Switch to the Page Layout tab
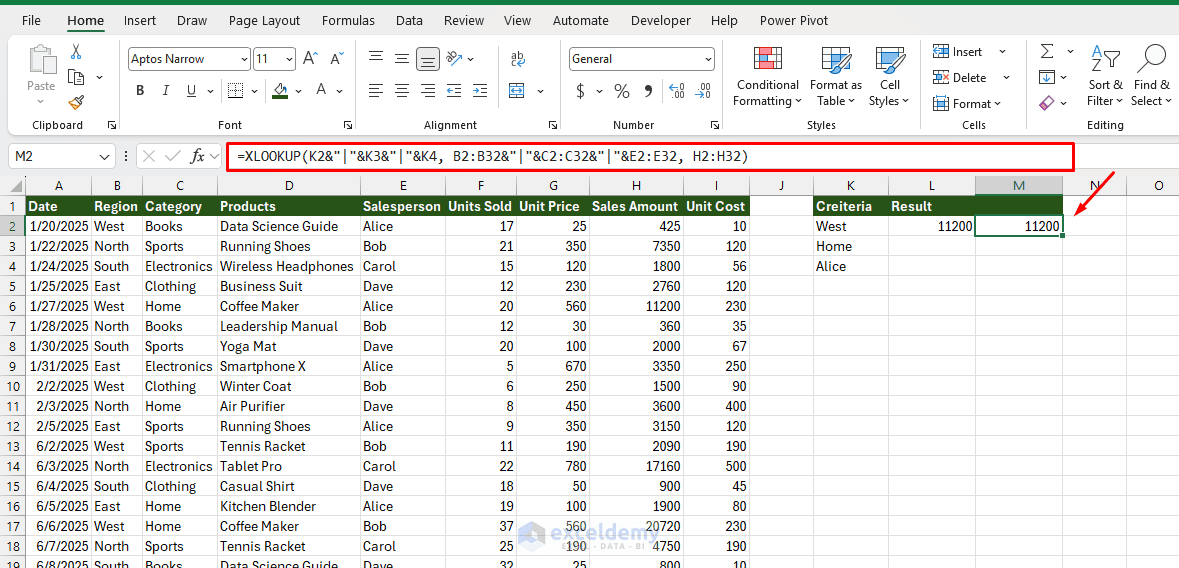The height and width of the screenshot is (568, 1179). [x=264, y=20]
